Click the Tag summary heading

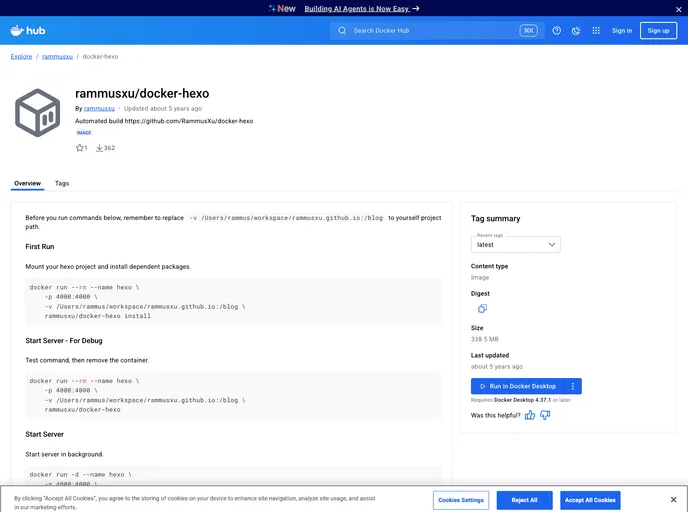coord(495,218)
